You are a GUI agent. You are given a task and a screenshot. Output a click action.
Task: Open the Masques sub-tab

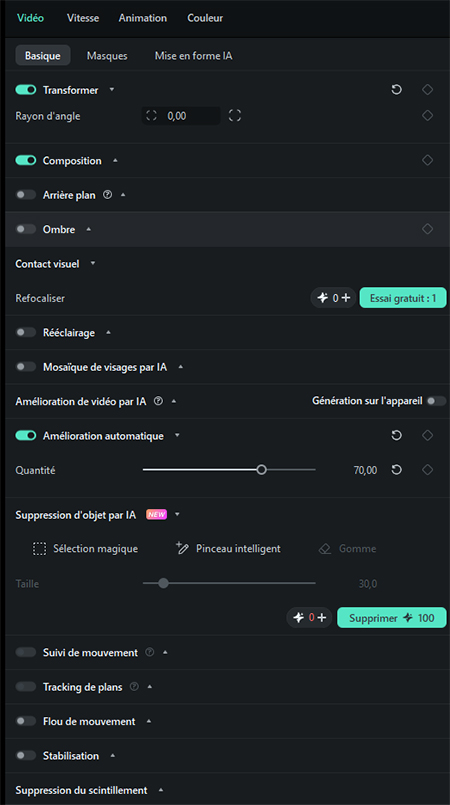tap(107, 55)
